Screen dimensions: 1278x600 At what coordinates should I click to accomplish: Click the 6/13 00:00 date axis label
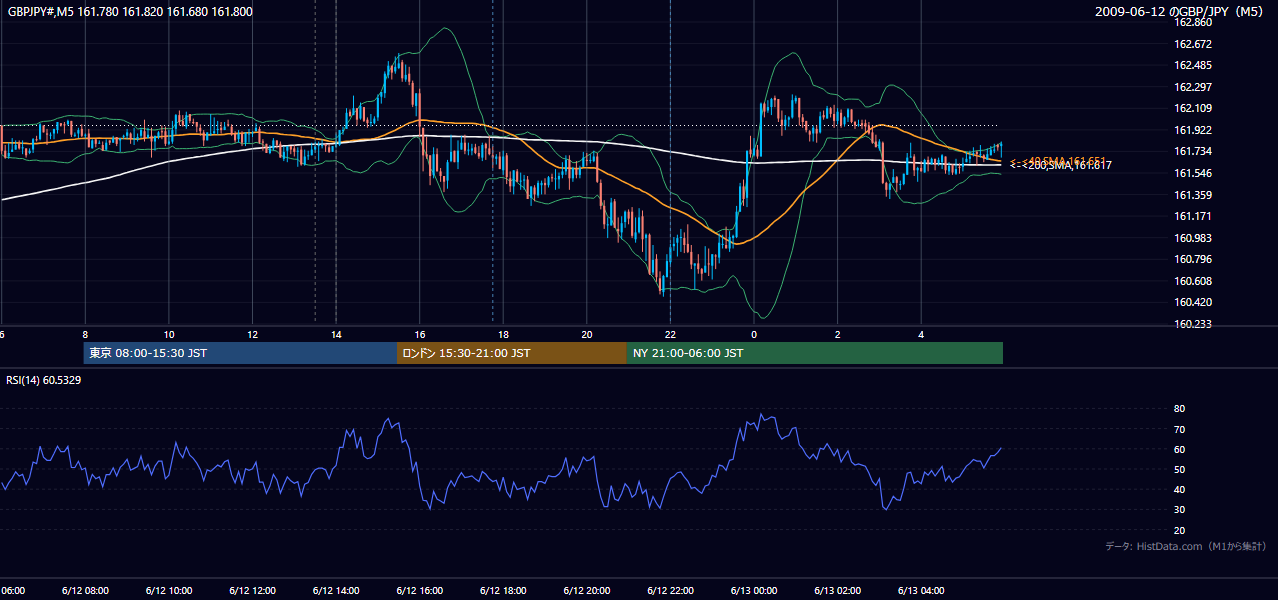coord(753,591)
